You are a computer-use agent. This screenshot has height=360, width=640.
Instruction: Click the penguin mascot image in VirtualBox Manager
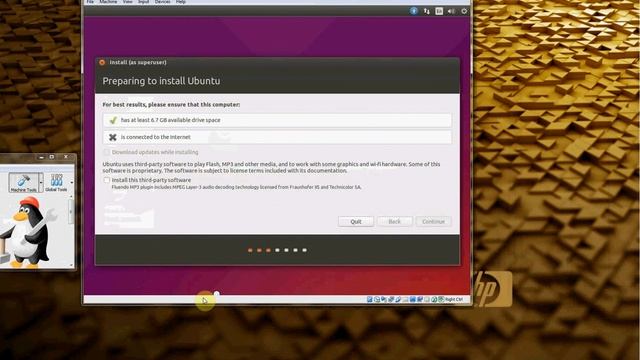(x=28, y=231)
